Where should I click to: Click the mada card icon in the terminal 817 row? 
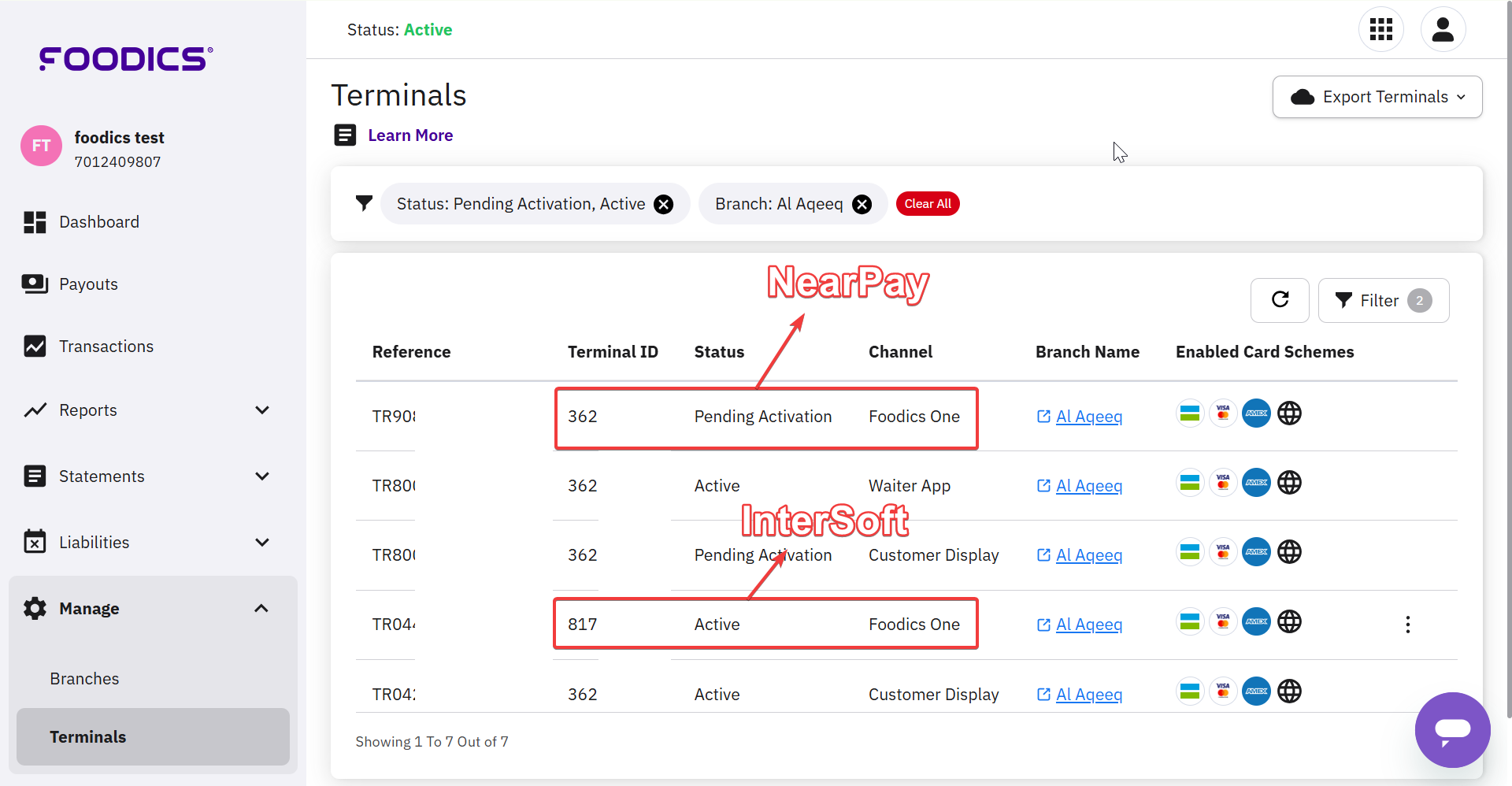1190,621
